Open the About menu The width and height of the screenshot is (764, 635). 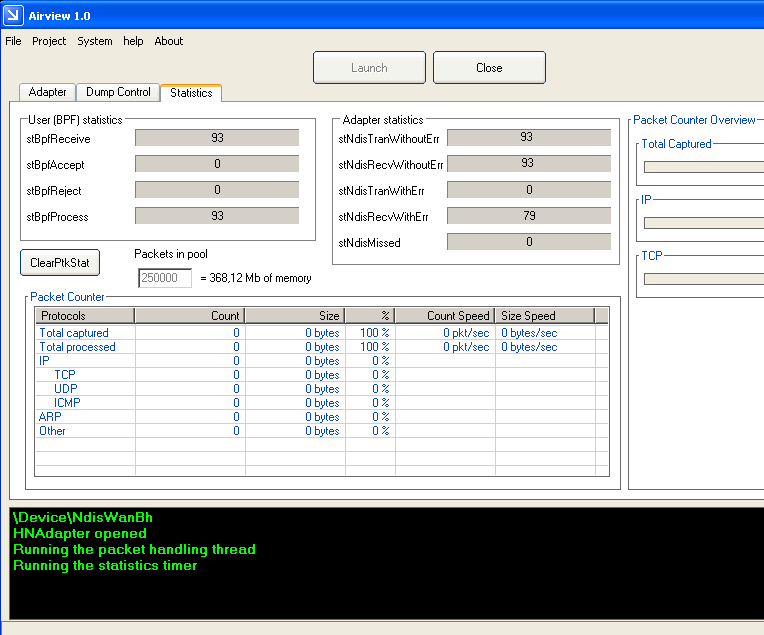click(169, 41)
